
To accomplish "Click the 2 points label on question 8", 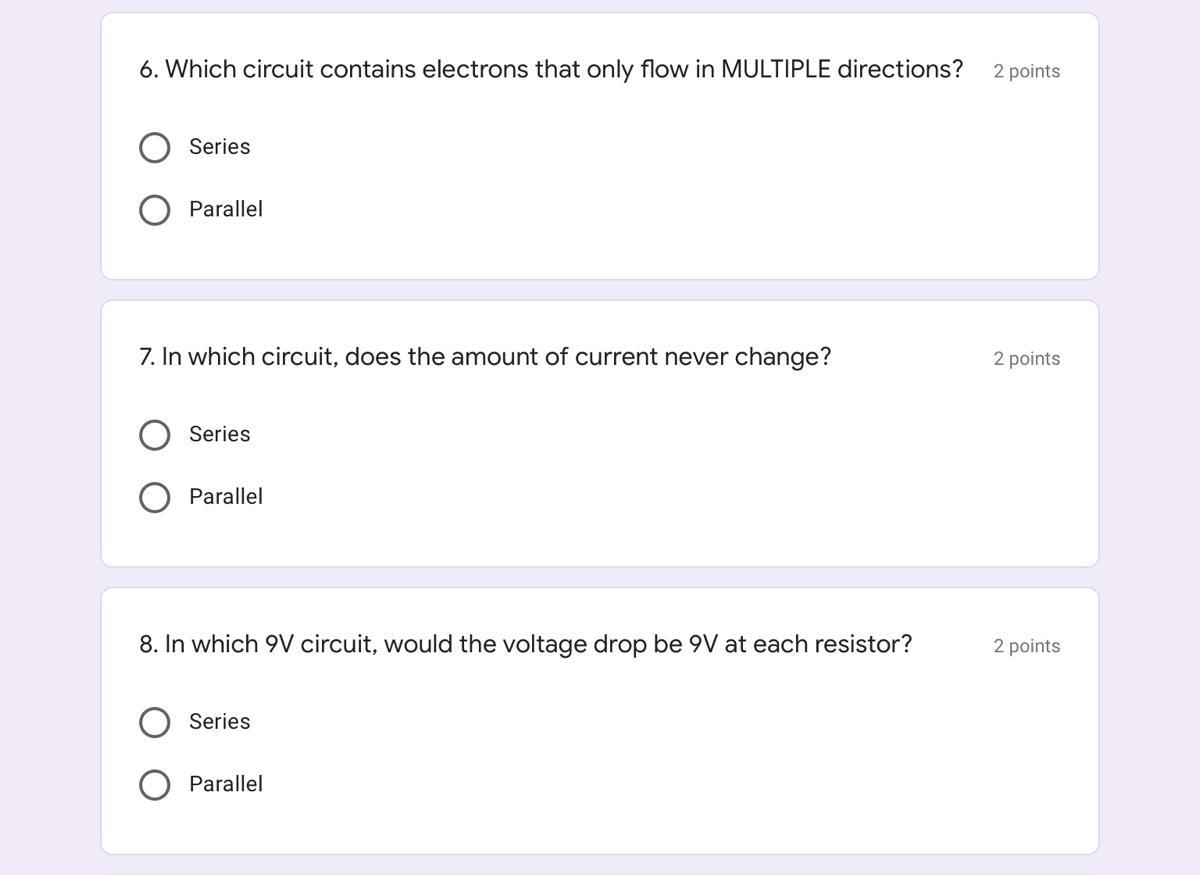I will tap(1026, 646).
